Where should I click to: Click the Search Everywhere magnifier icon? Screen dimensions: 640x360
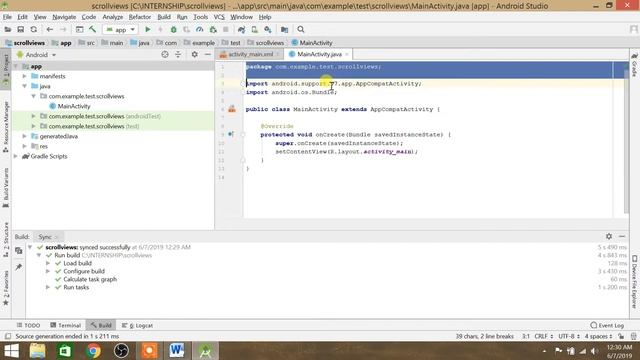(301, 29)
